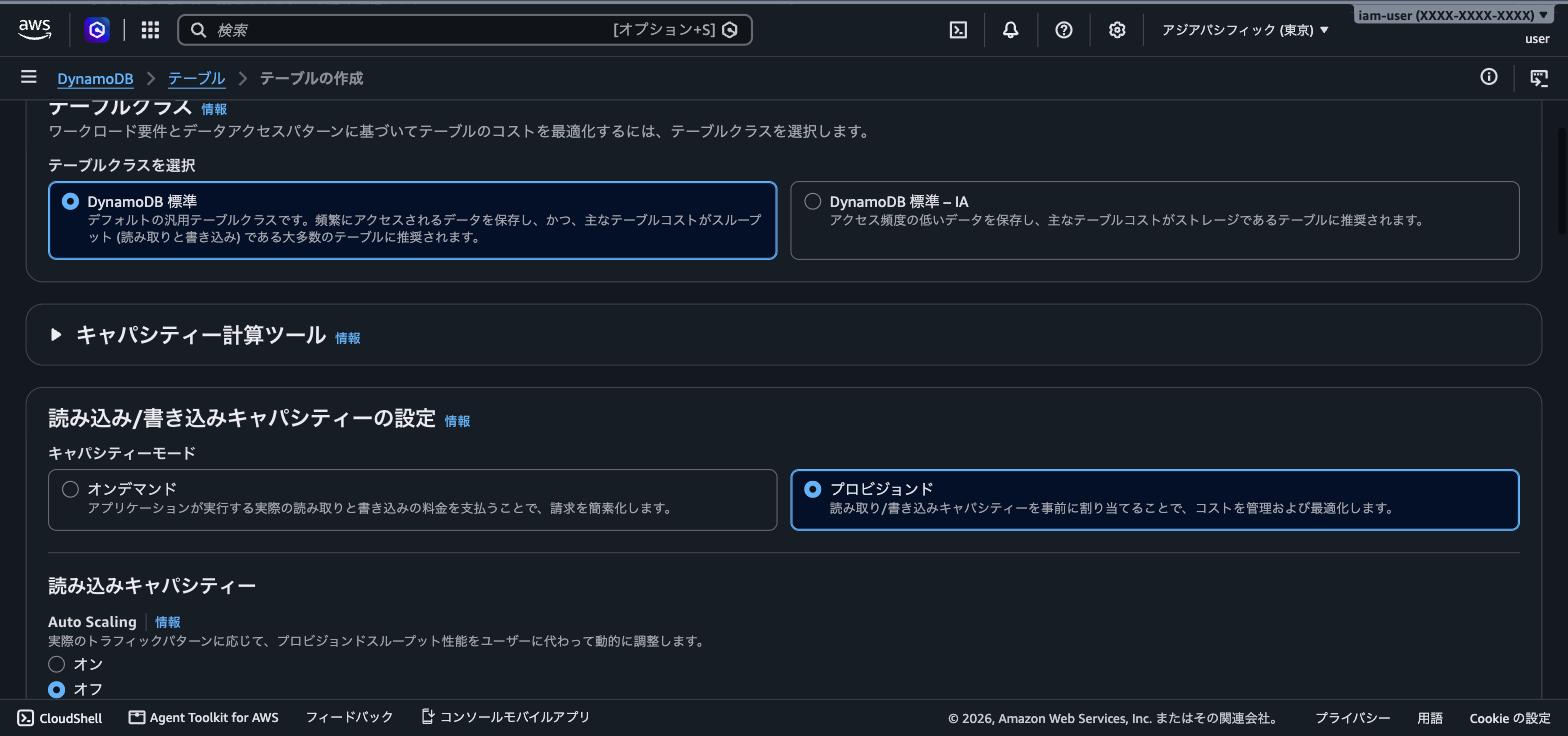The image size is (1568, 736).
Task: Click キャパシティーモード label text
Action: pos(122,453)
